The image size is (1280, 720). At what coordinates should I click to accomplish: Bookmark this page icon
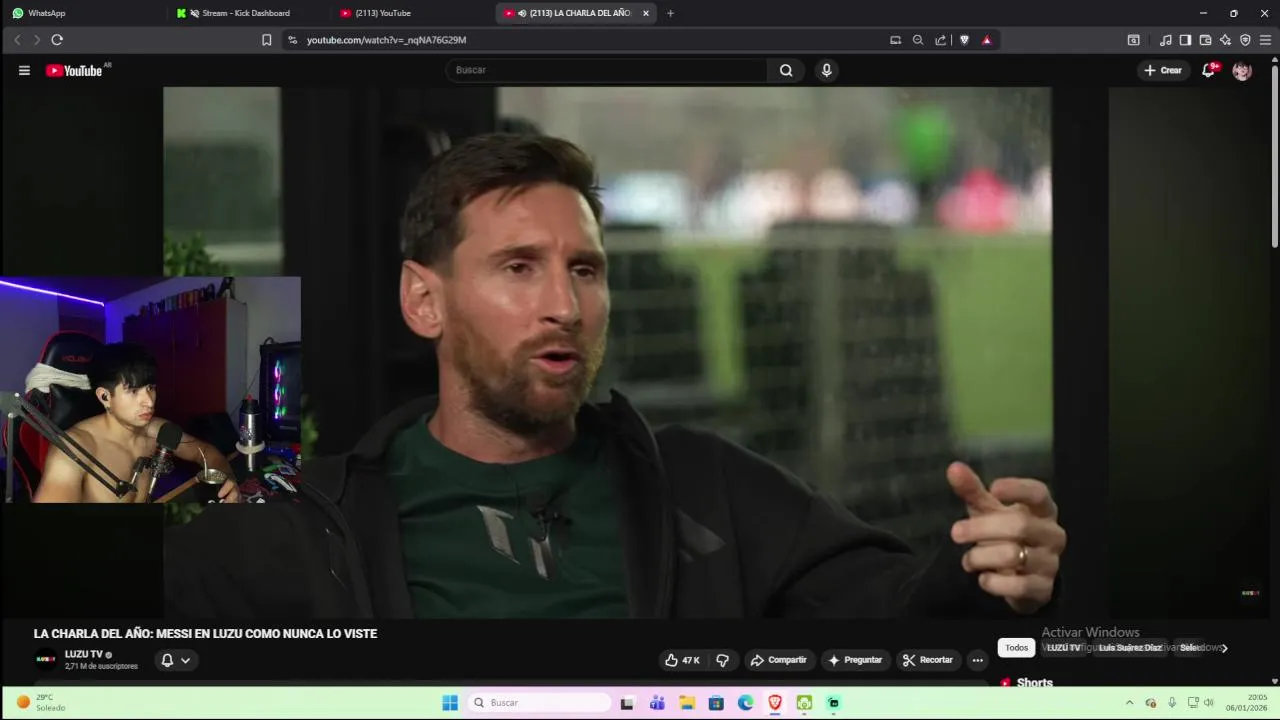[266, 40]
